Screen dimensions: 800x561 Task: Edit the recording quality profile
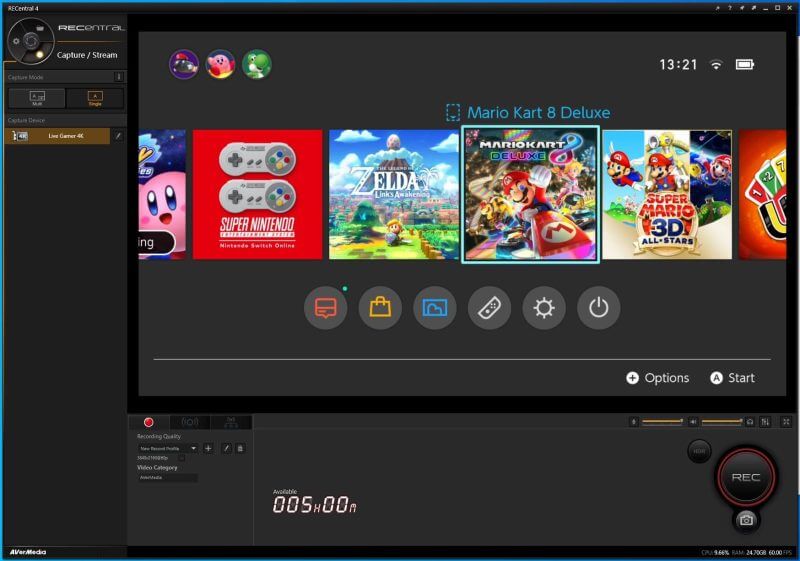[227, 448]
